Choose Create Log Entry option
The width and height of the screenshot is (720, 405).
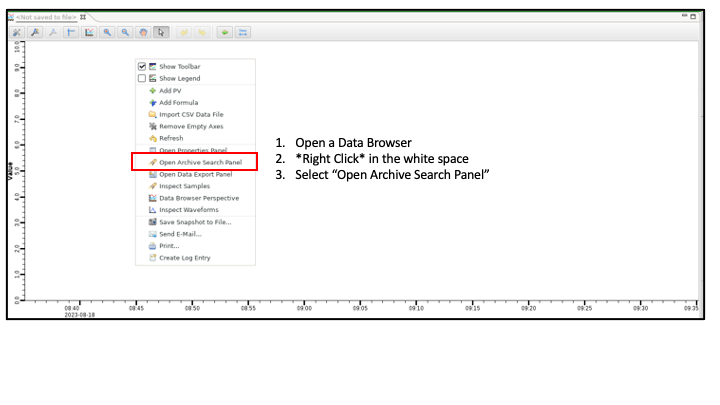186,258
